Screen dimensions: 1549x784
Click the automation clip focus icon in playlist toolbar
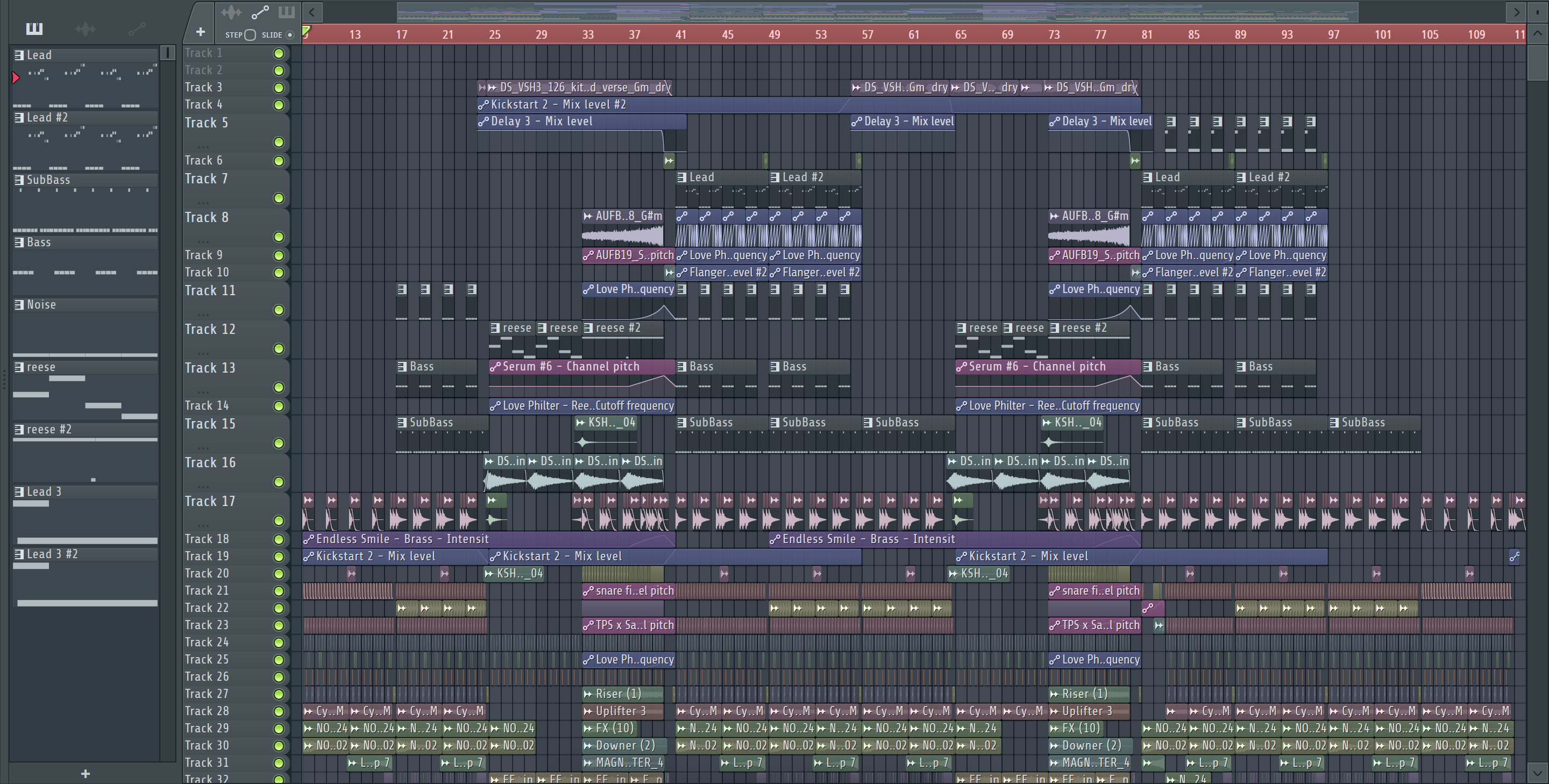pos(260,12)
